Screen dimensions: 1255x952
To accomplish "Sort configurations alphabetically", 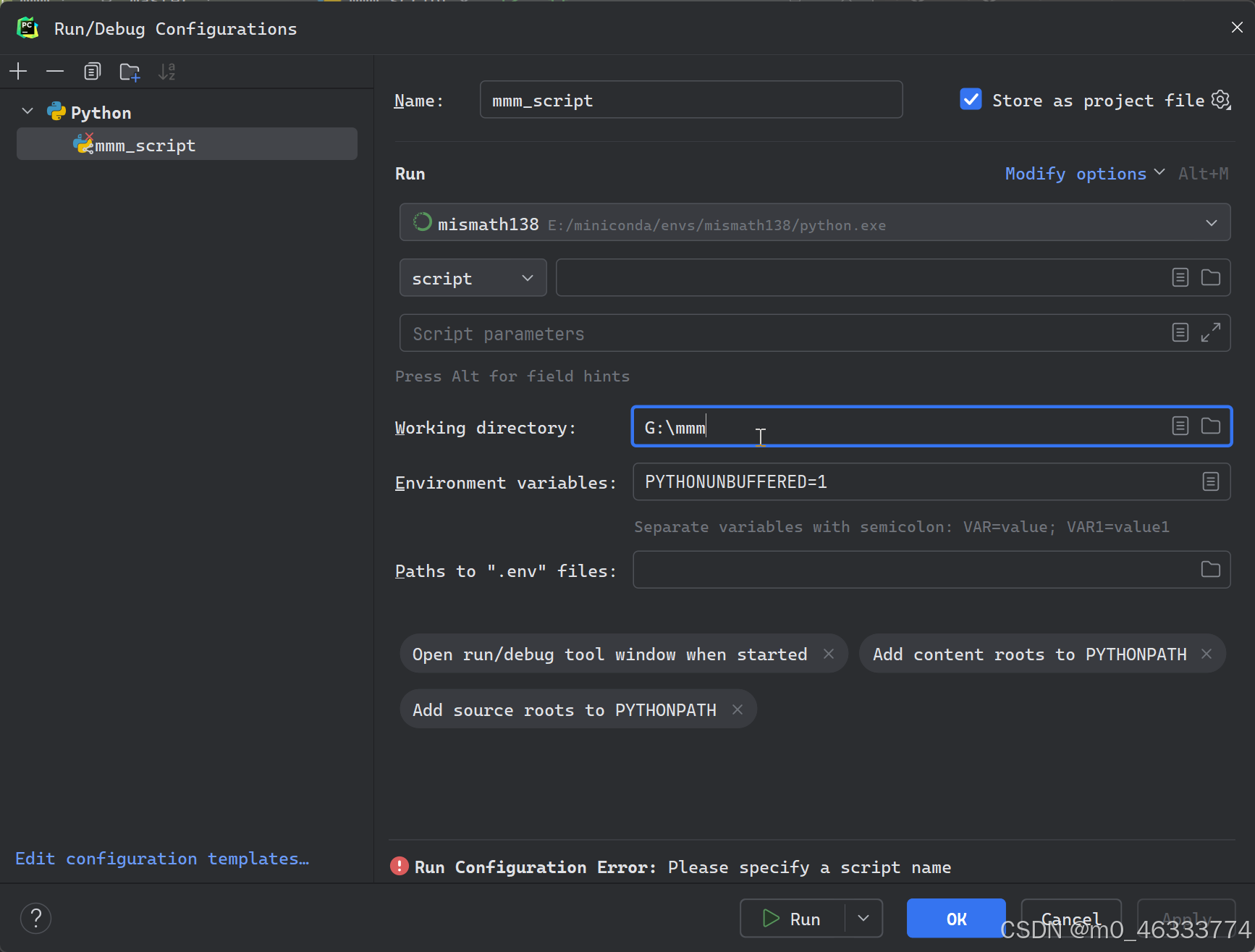I will tap(167, 72).
